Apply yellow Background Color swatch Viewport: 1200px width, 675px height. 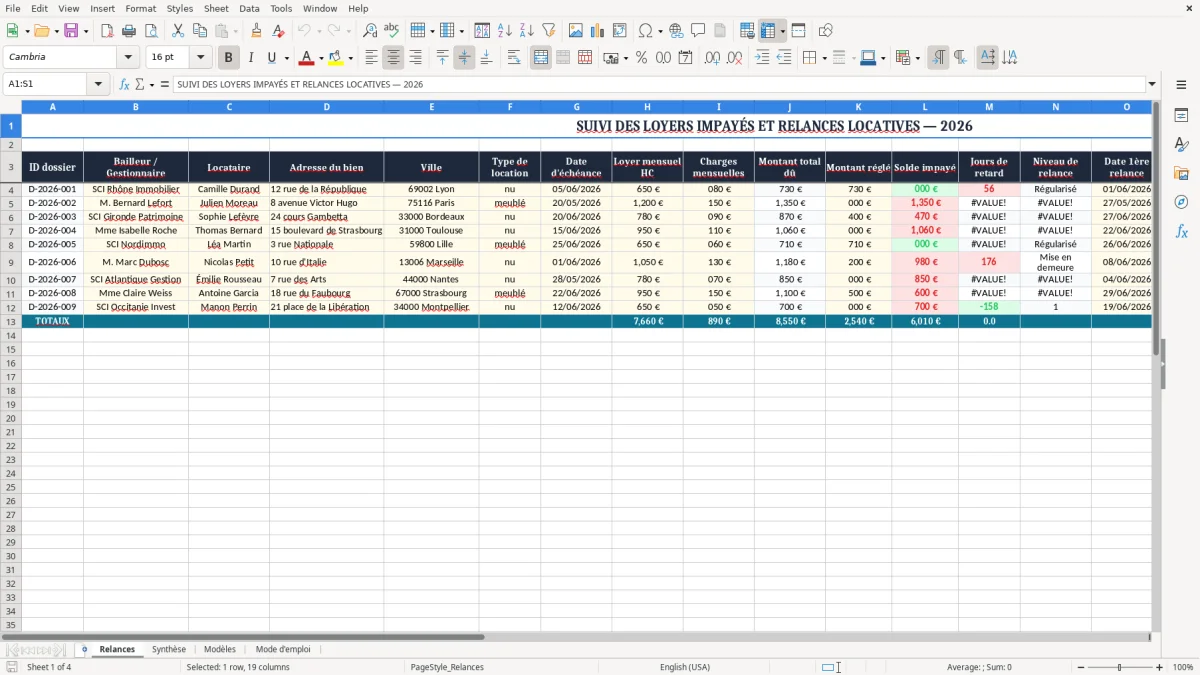point(336,58)
